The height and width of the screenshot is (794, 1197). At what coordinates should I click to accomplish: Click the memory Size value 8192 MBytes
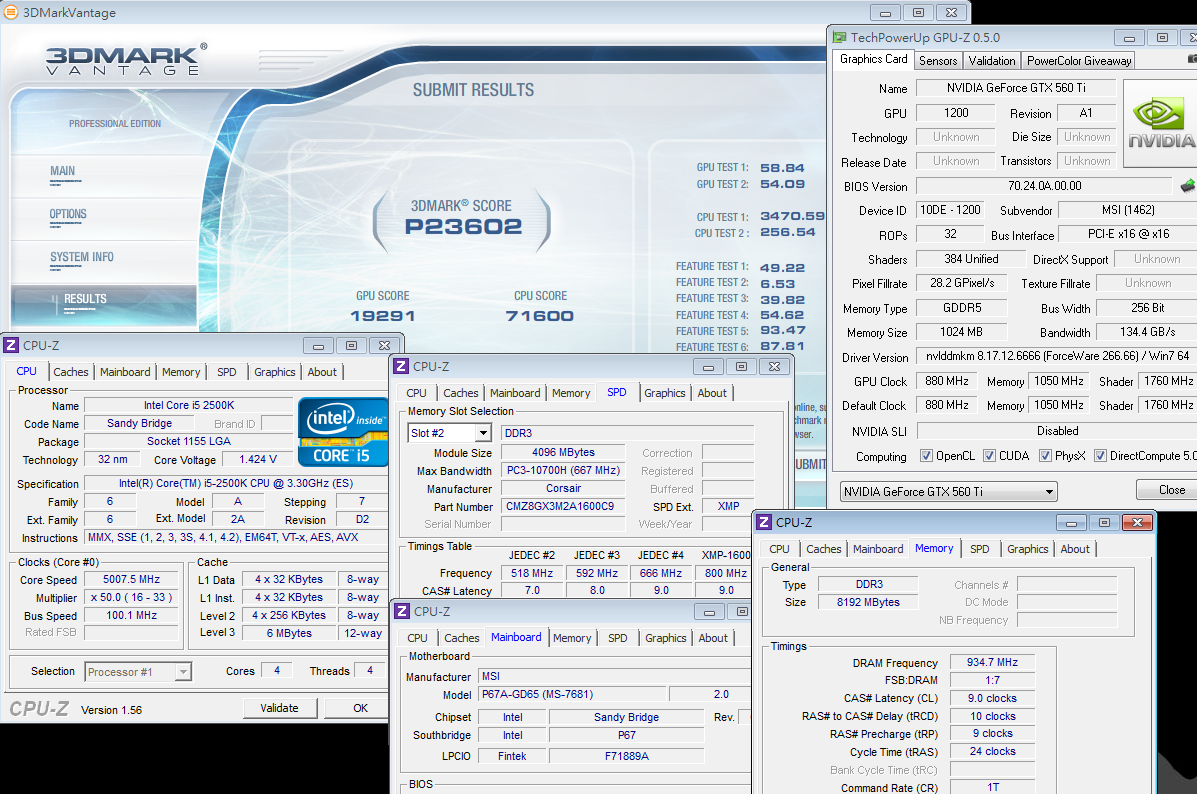868,602
